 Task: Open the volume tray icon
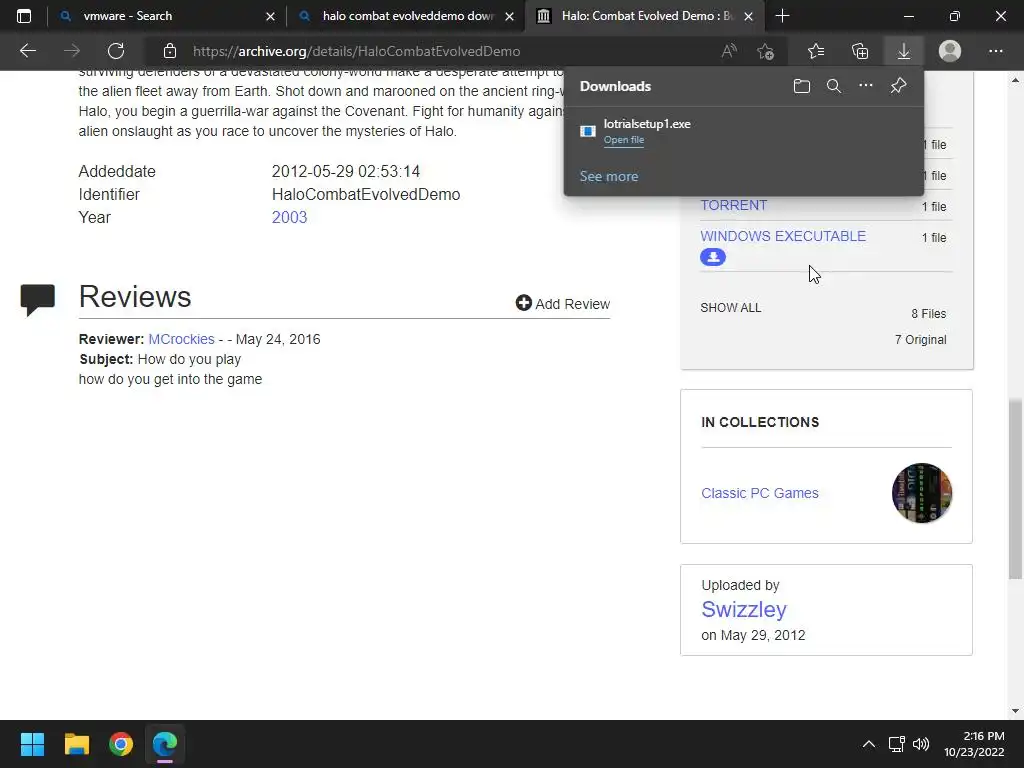tap(921, 744)
